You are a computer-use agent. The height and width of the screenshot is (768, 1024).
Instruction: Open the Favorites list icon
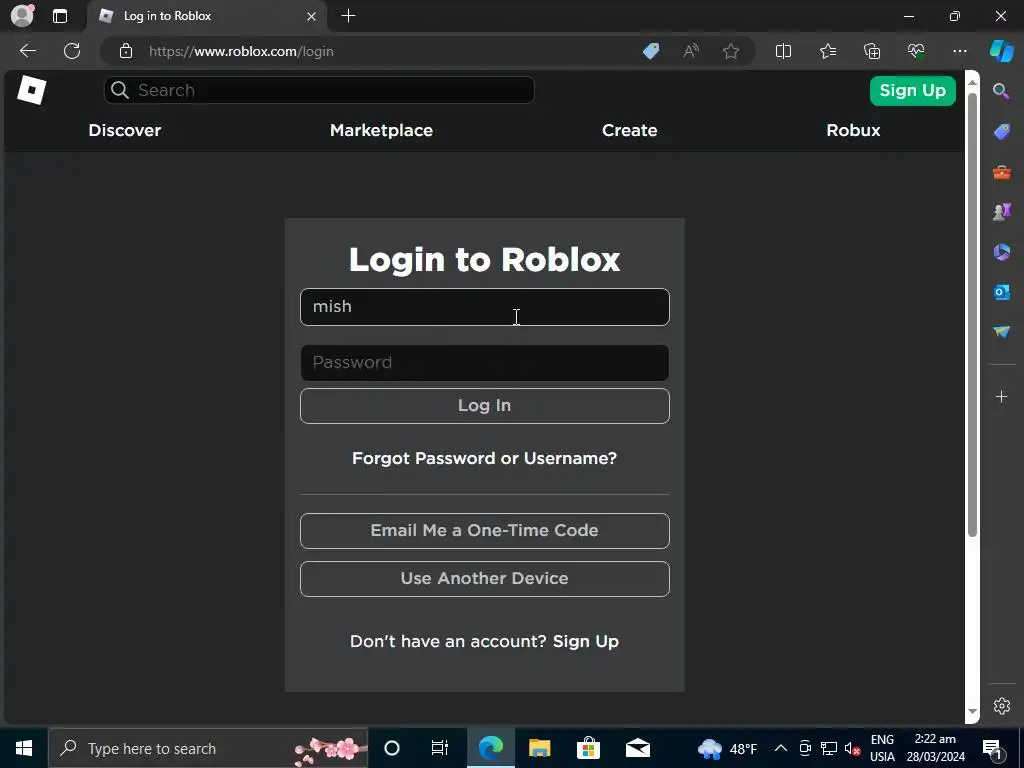pos(827,51)
